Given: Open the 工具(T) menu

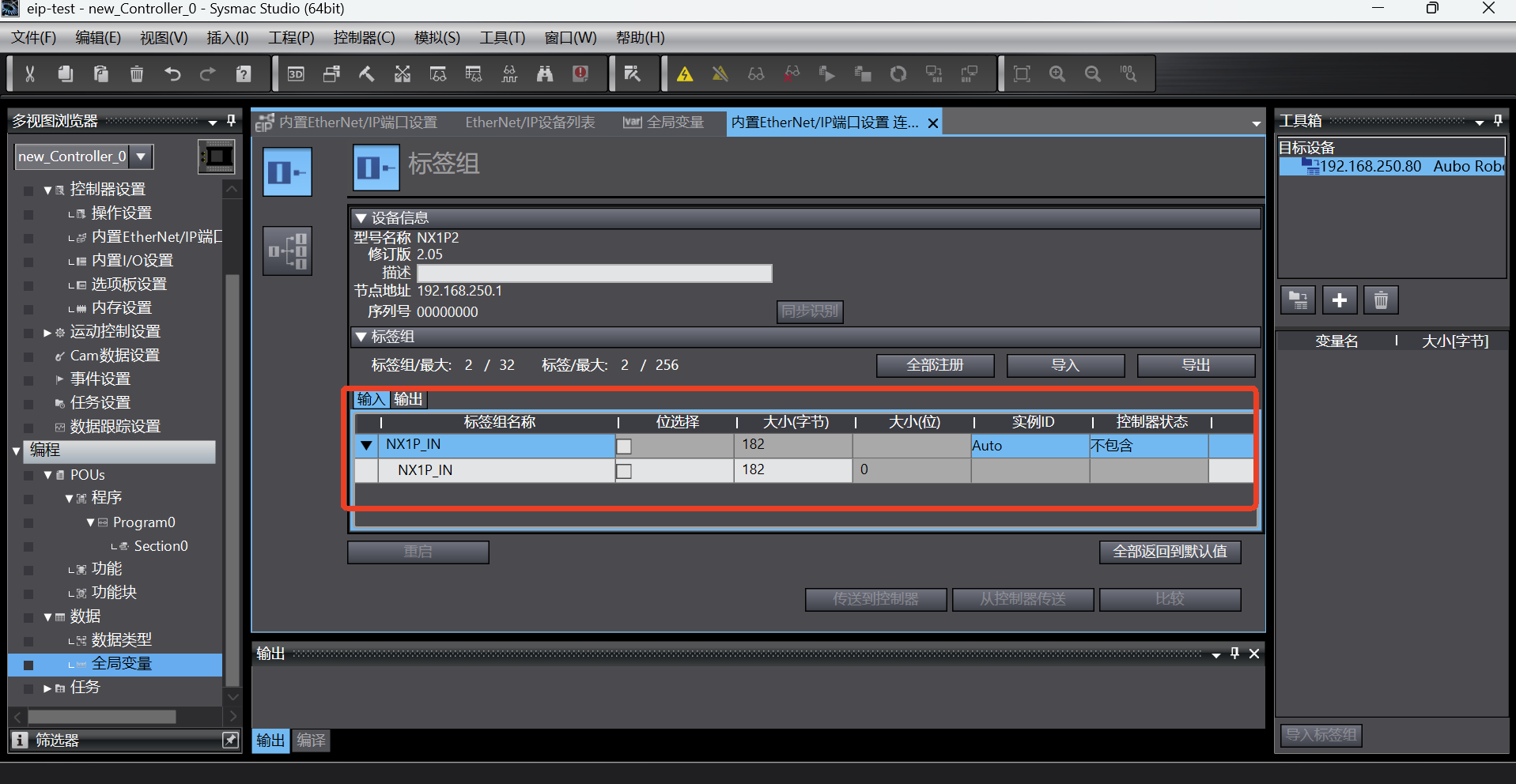Looking at the screenshot, I should coord(502,38).
